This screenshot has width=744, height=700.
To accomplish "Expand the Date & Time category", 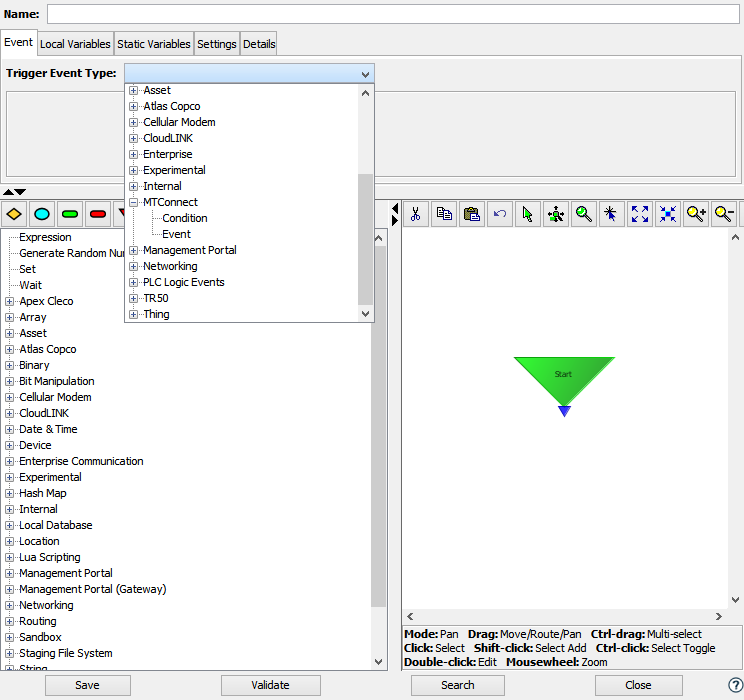I will tap(10, 429).
